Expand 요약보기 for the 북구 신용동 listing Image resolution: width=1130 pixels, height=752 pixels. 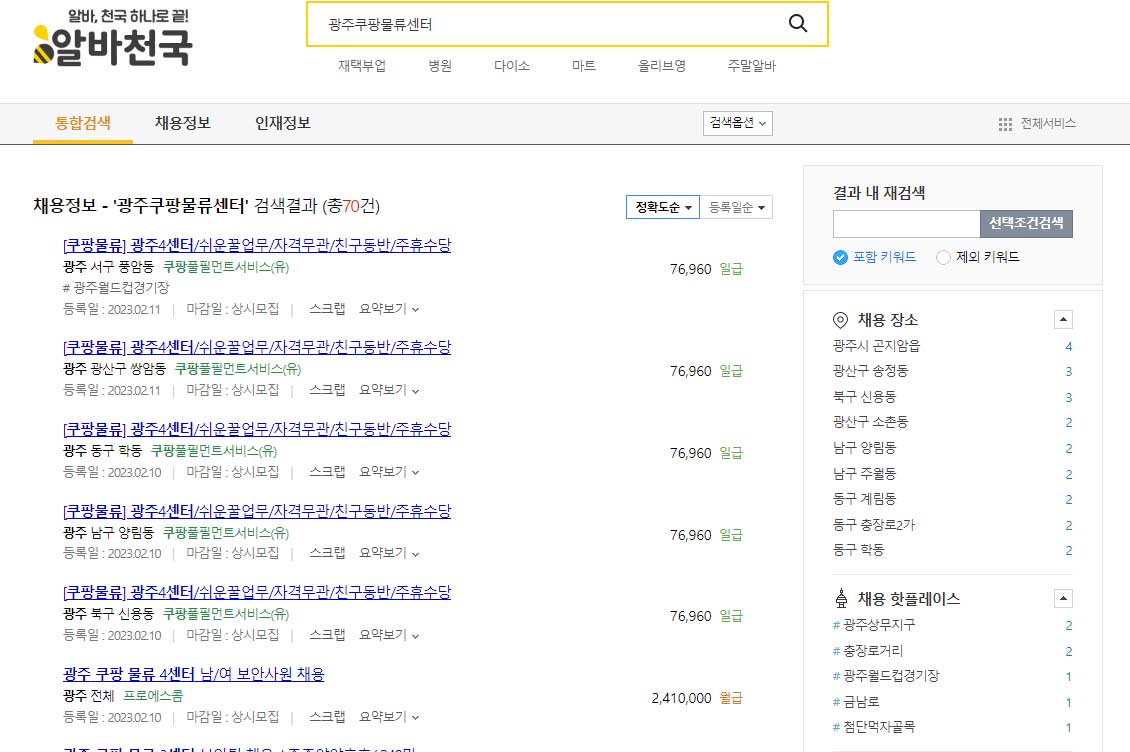(x=389, y=634)
